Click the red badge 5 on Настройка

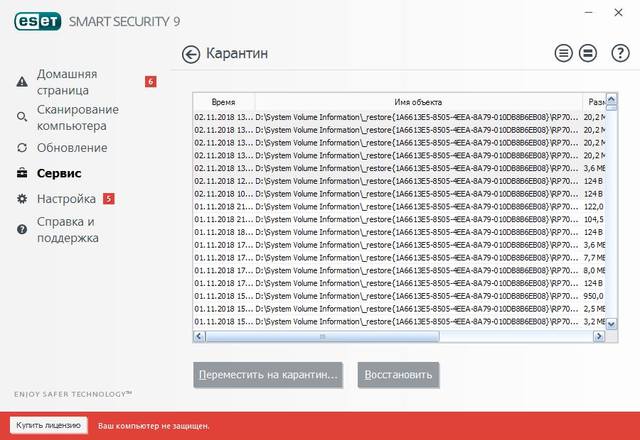pos(109,198)
